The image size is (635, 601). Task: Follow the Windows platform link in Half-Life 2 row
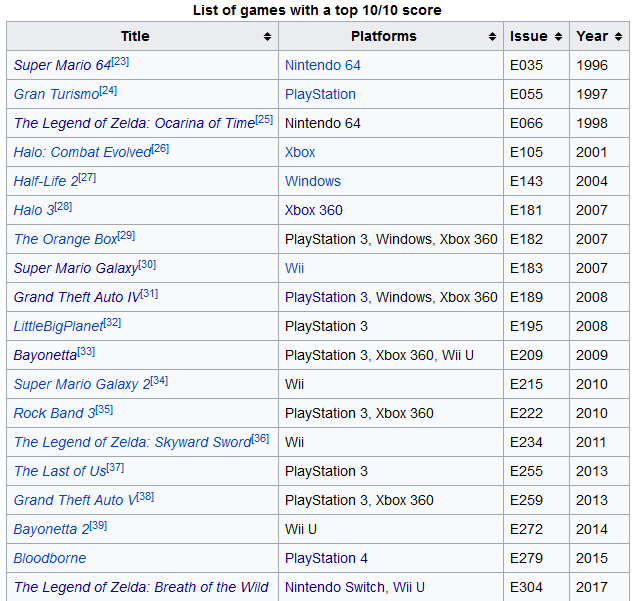313,181
